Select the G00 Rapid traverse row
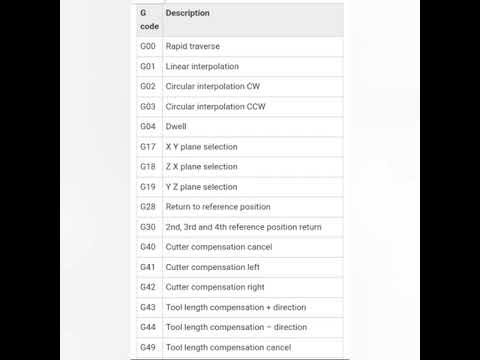 (x=240, y=47)
